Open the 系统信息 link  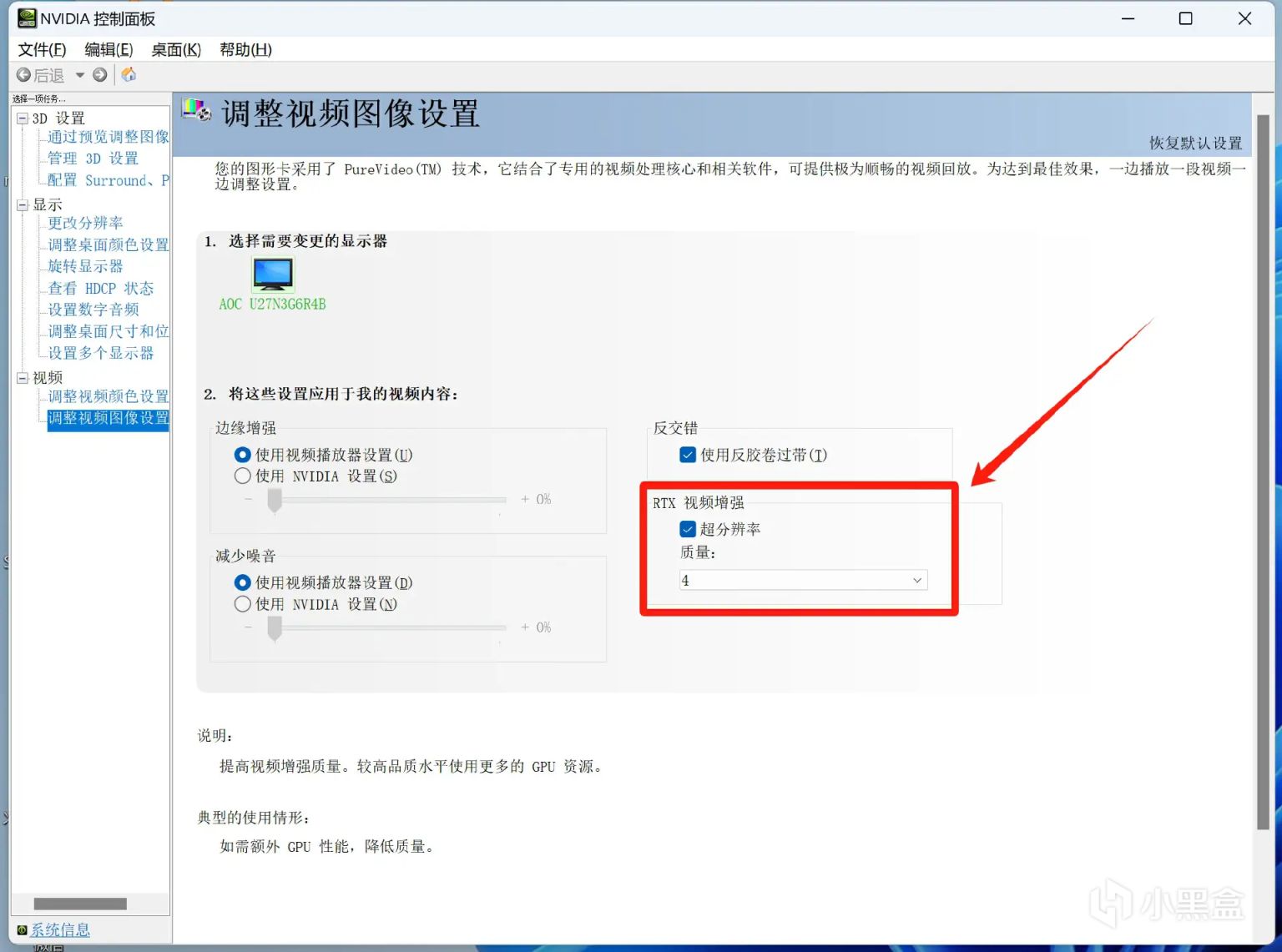(x=60, y=929)
